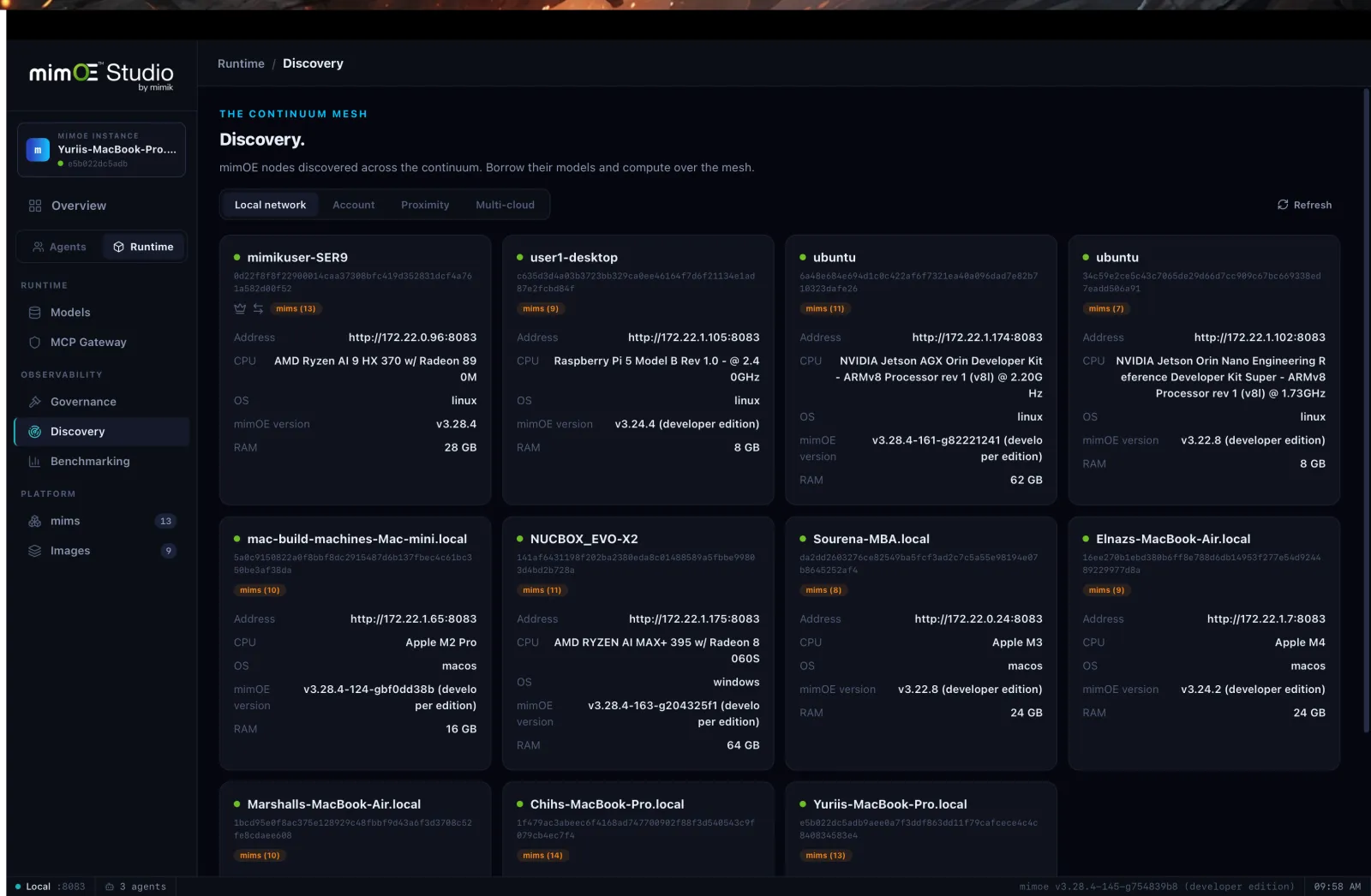
Task: Click the mims cluster icon in sidebar
Action: (x=35, y=521)
